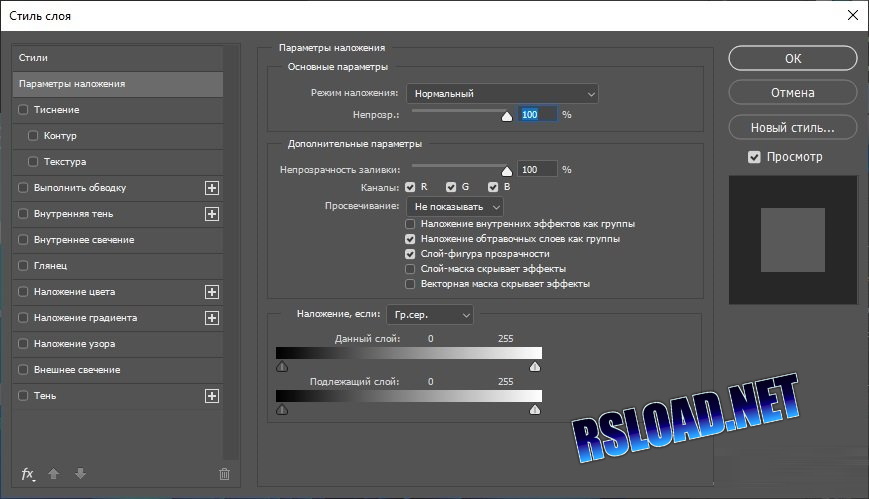Click Данный слой white point slider
Viewport: 869px width, 499px height.
click(535, 366)
